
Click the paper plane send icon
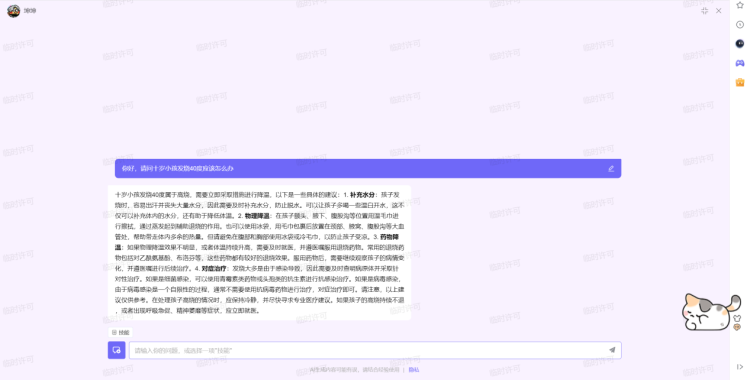(612, 350)
